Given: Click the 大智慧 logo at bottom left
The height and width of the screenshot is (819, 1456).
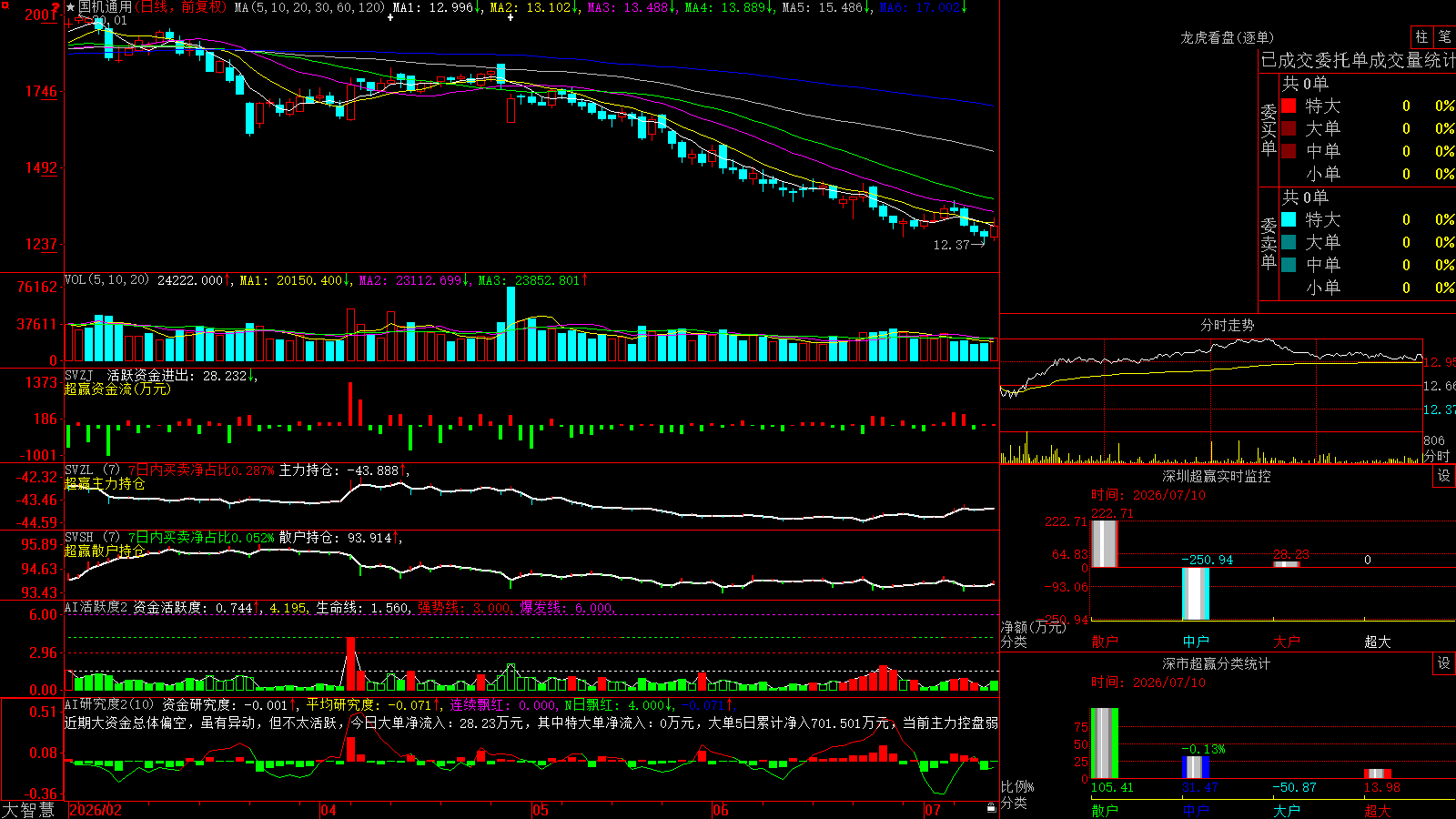Looking at the screenshot, I should point(28,809).
